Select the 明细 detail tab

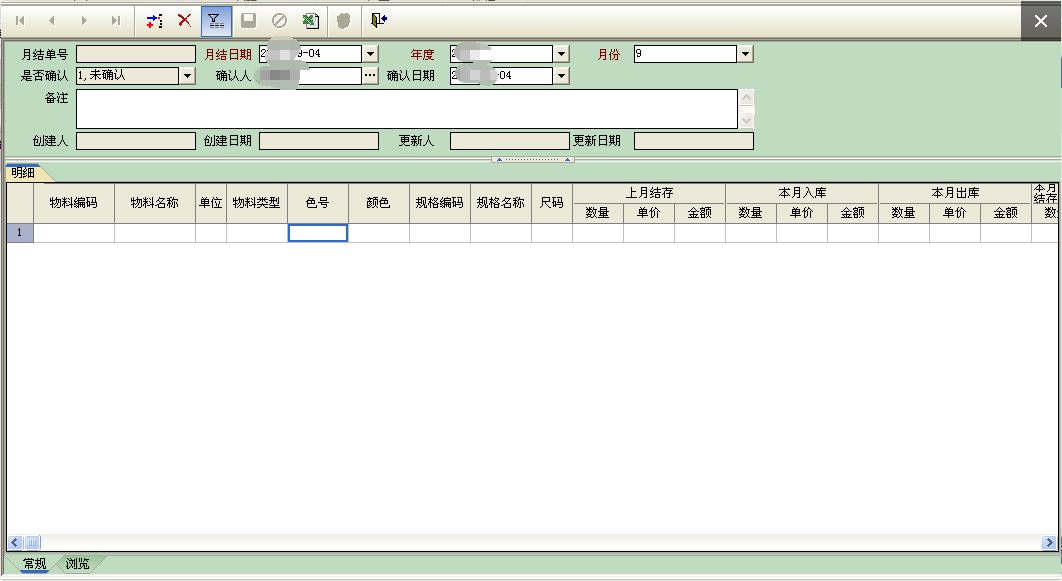pyautogui.click(x=22, y=173)
